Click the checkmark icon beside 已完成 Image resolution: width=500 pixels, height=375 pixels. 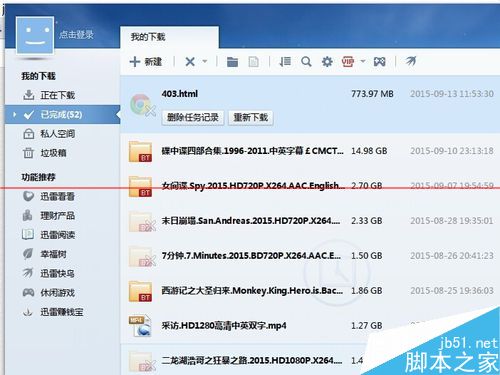point(29,115)
